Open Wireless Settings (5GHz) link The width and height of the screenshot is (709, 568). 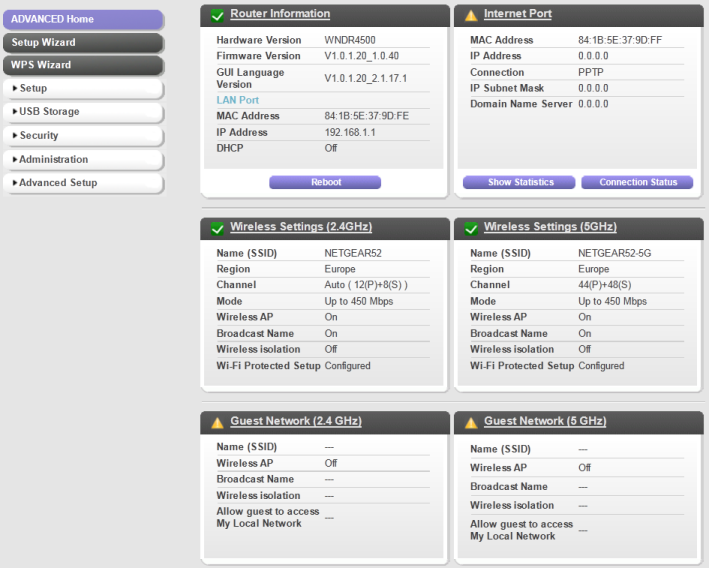pyautogui.click(x=550, y=227)
